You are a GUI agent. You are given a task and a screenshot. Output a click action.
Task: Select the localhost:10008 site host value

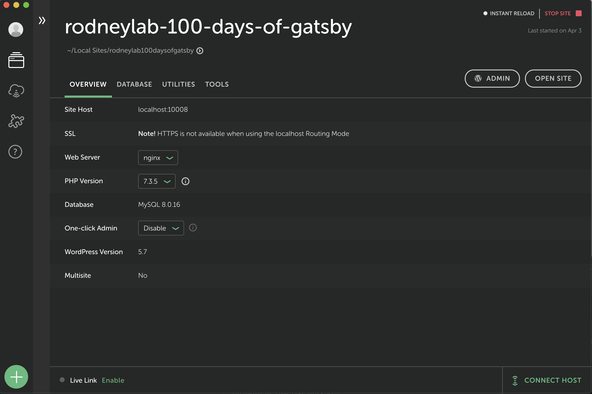pyautogui.click(x=163, y=109)
